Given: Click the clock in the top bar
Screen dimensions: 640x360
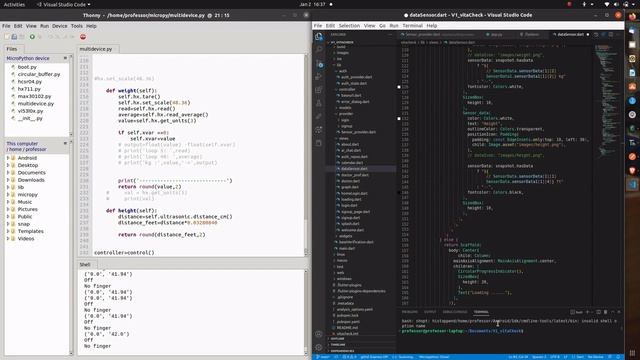Looking at the screenshot, I should [313, 4].
